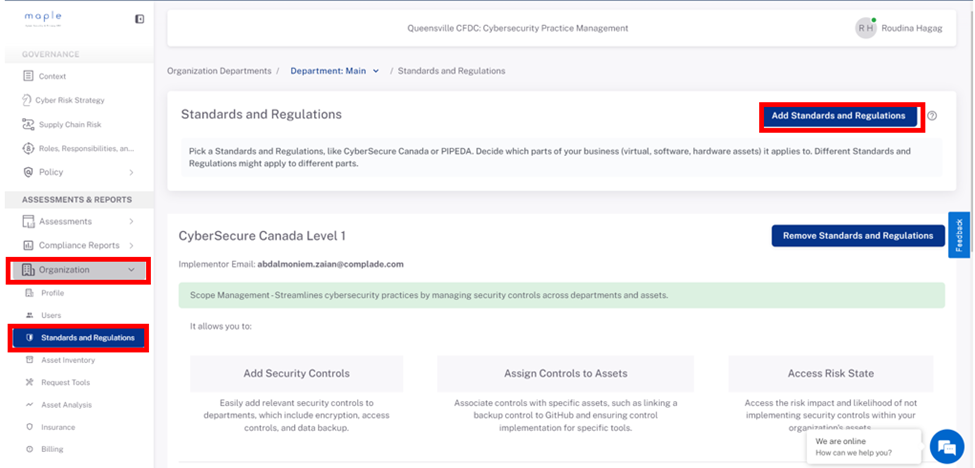Image resolution: width=975 pixels, height=468 pixels.
Task: Click the Profile icon
Action: (29, 293)
